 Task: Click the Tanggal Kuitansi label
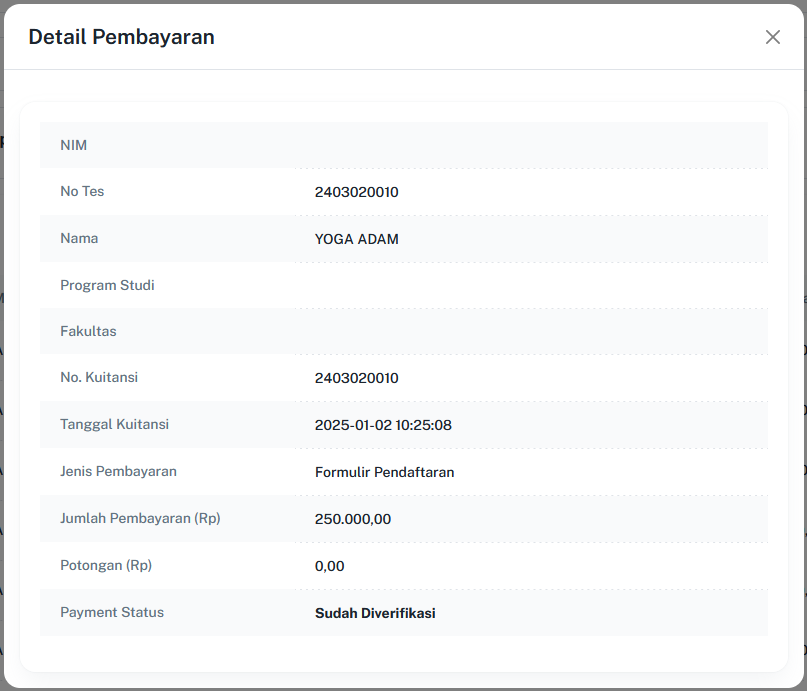[113, 424]
